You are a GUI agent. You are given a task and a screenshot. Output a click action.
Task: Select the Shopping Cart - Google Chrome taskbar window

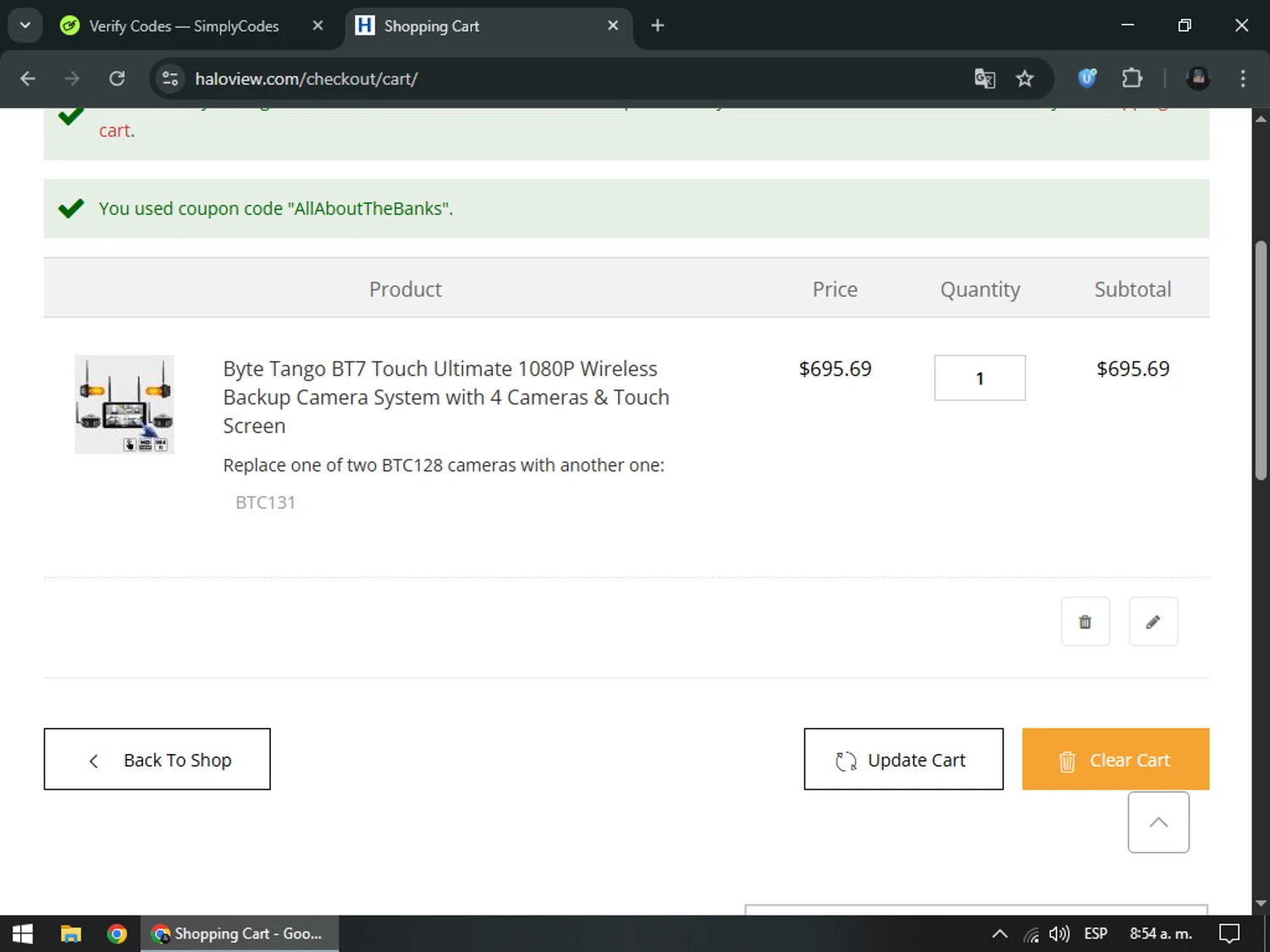point(240,933)
